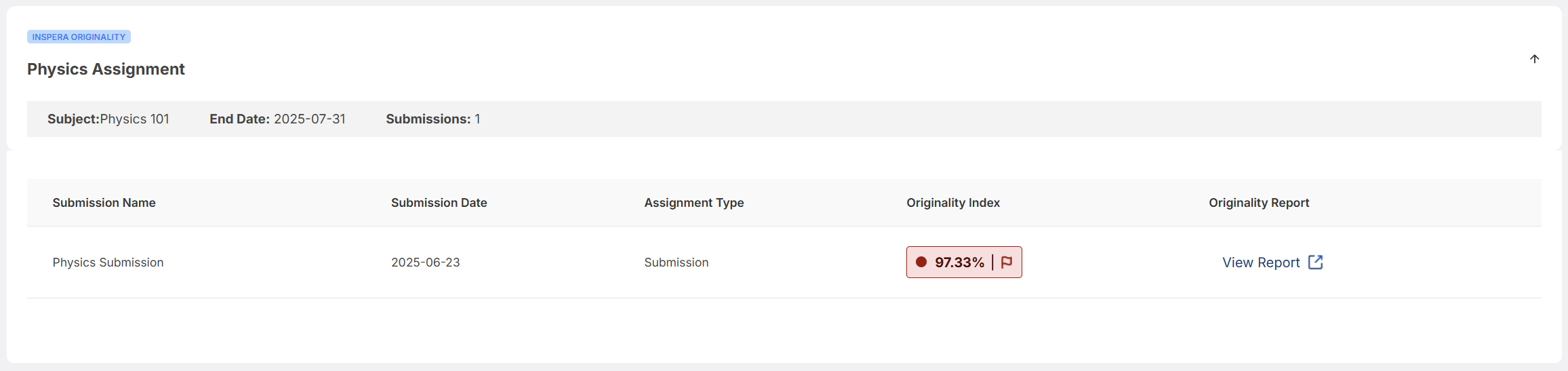
Task: Click the red dot in the originality index badge
Action: [x=921, y=262]
